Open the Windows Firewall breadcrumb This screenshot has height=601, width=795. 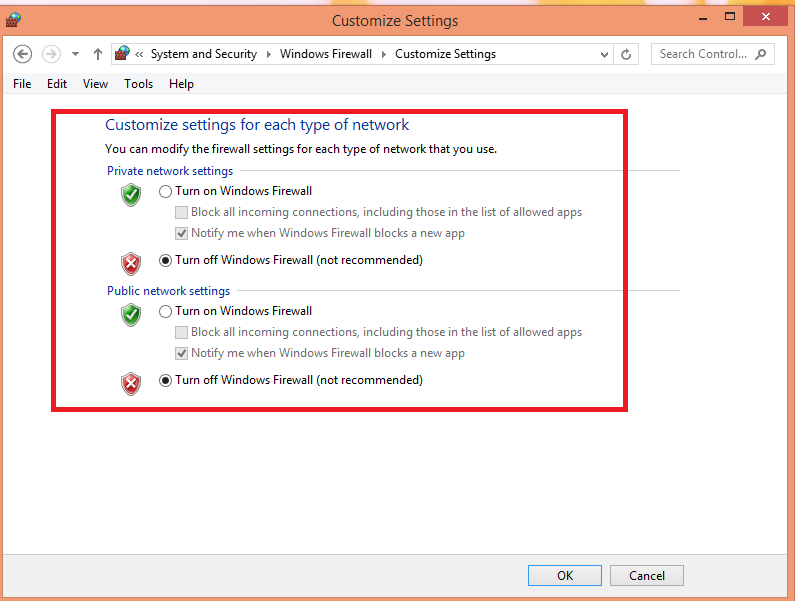coord(326,54)
